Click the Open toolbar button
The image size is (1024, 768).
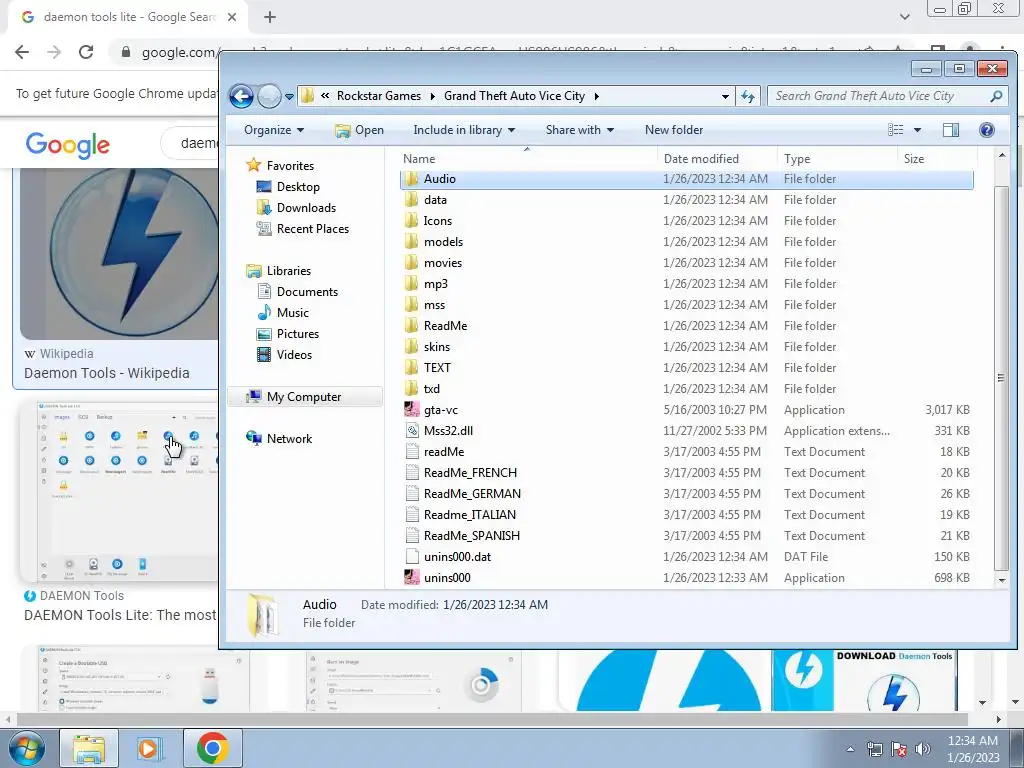pyautogui.click(x=359, y=130)
